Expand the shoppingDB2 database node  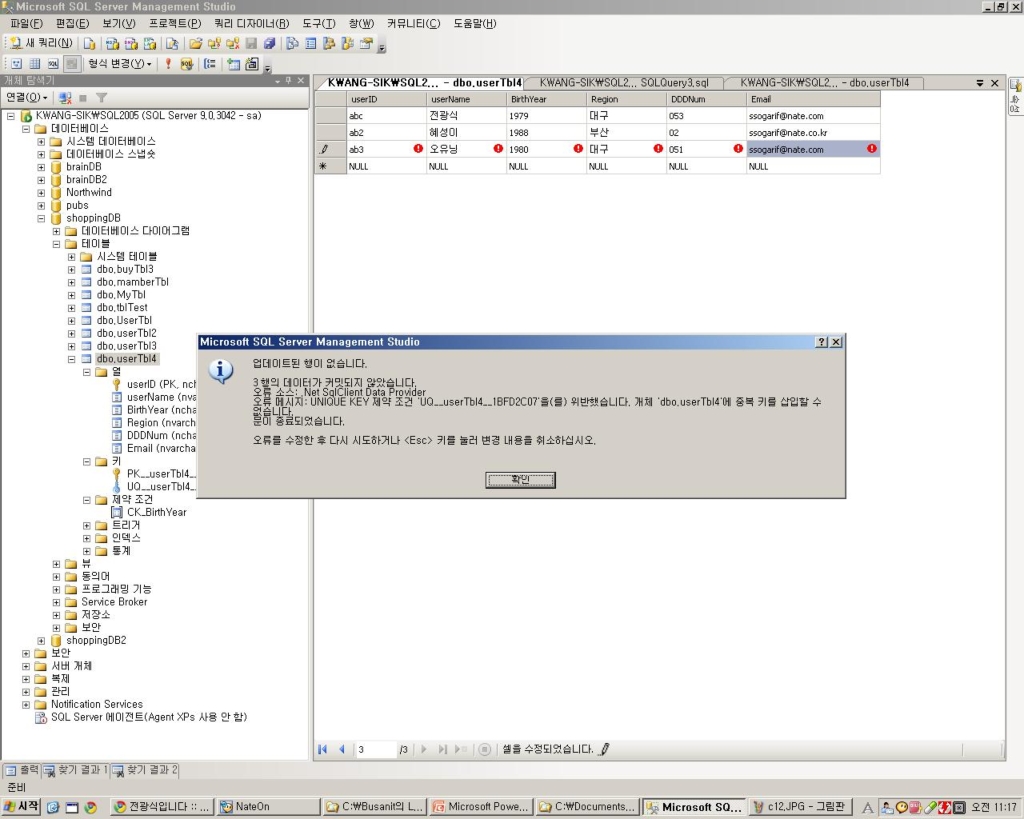click(x=41, y=641)
